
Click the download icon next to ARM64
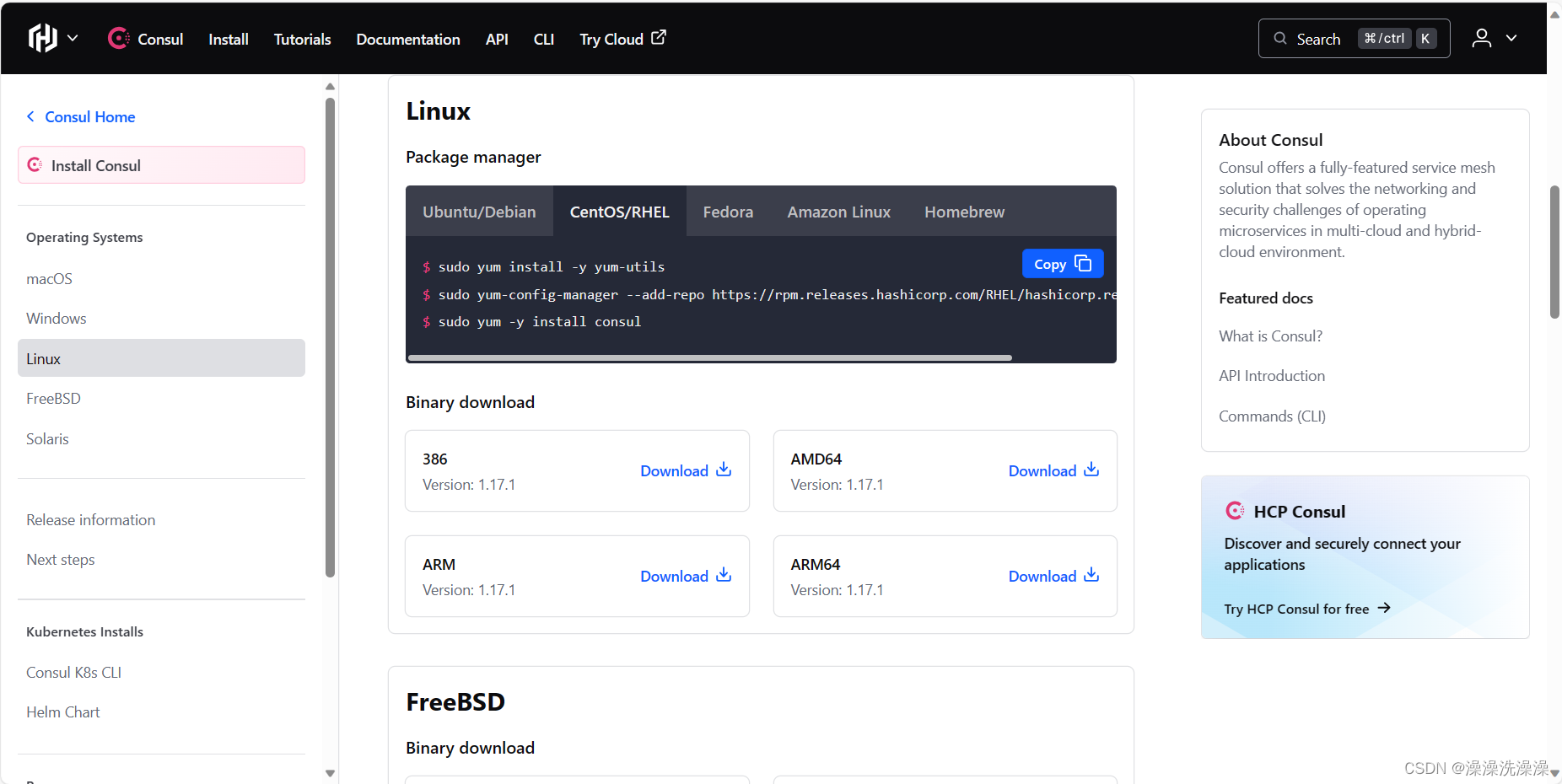[1091, 574]
